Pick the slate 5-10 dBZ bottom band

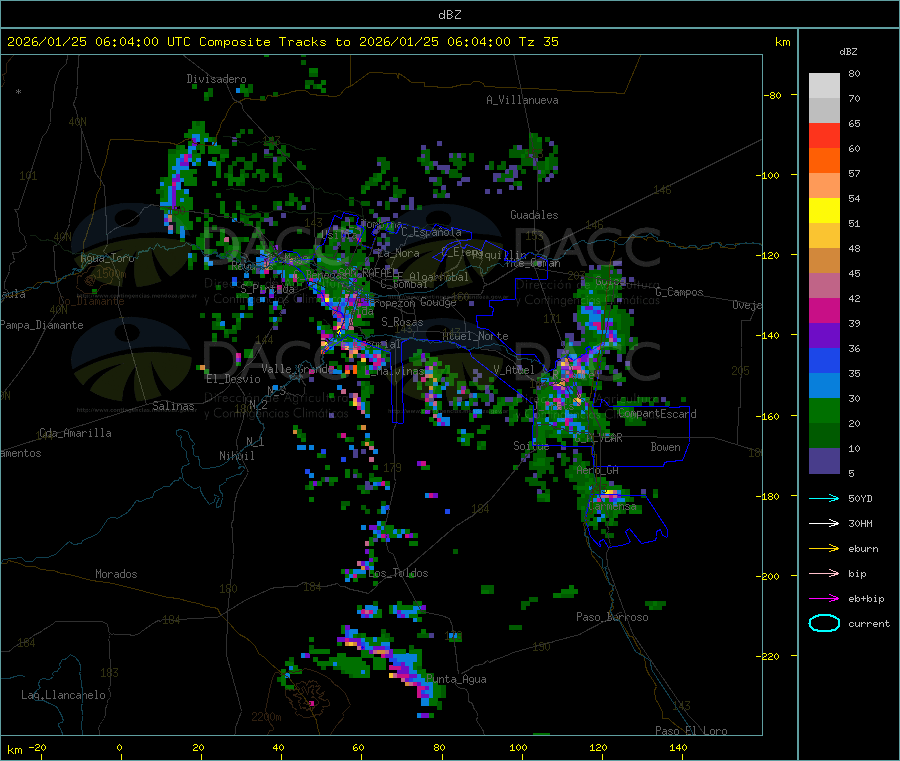(x=824, y=461)
